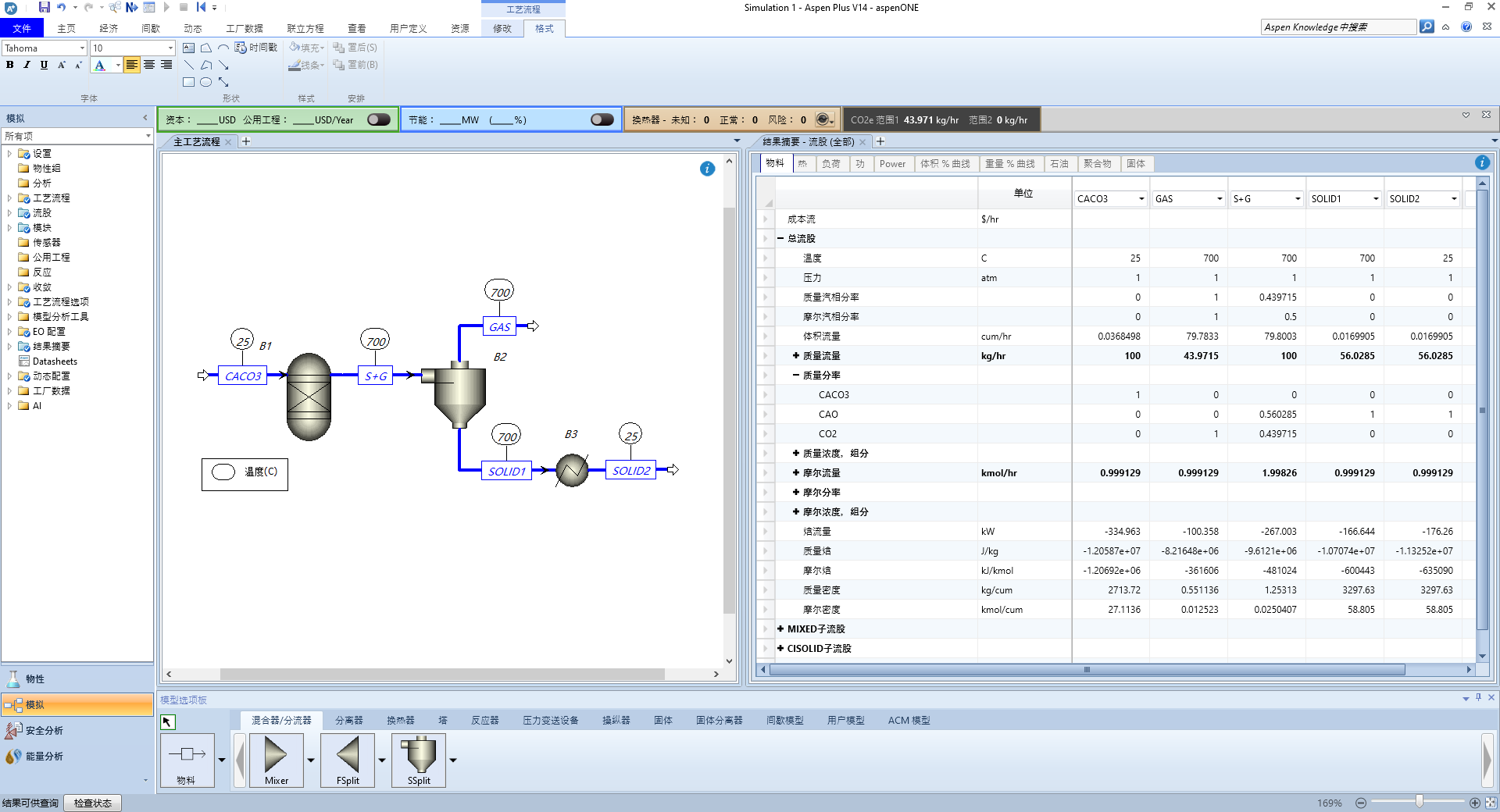Screen dimensions: 1500x812
Task: Collapse the 总流股 section in the results
Action: [x=780, y=238]
